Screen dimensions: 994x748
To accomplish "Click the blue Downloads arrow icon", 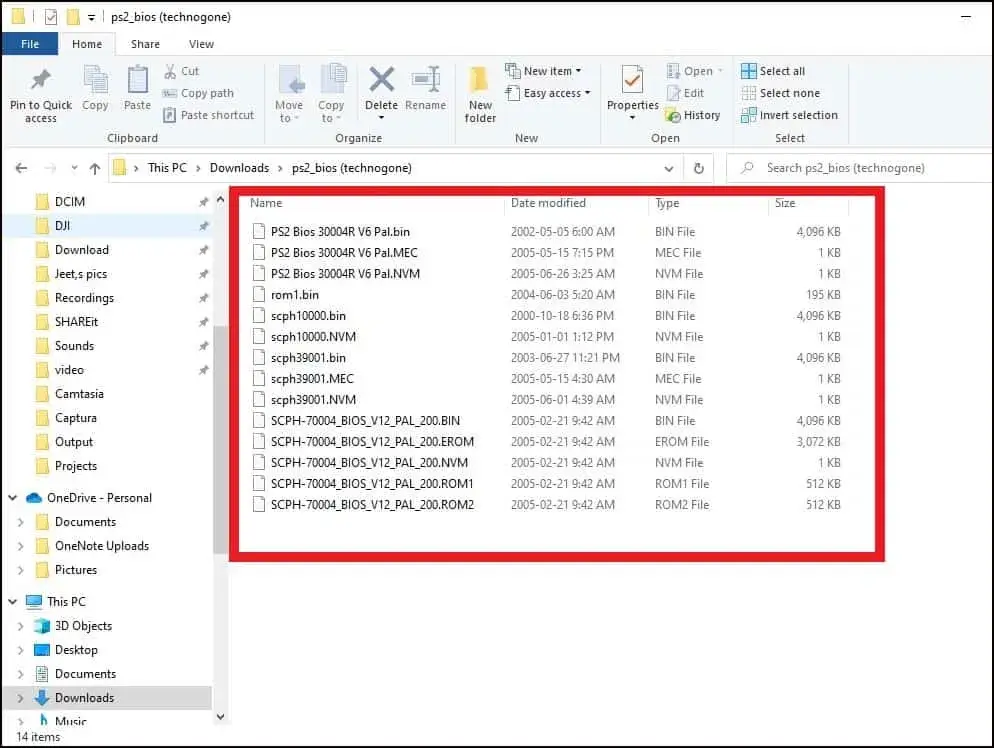I will point(42,697).
